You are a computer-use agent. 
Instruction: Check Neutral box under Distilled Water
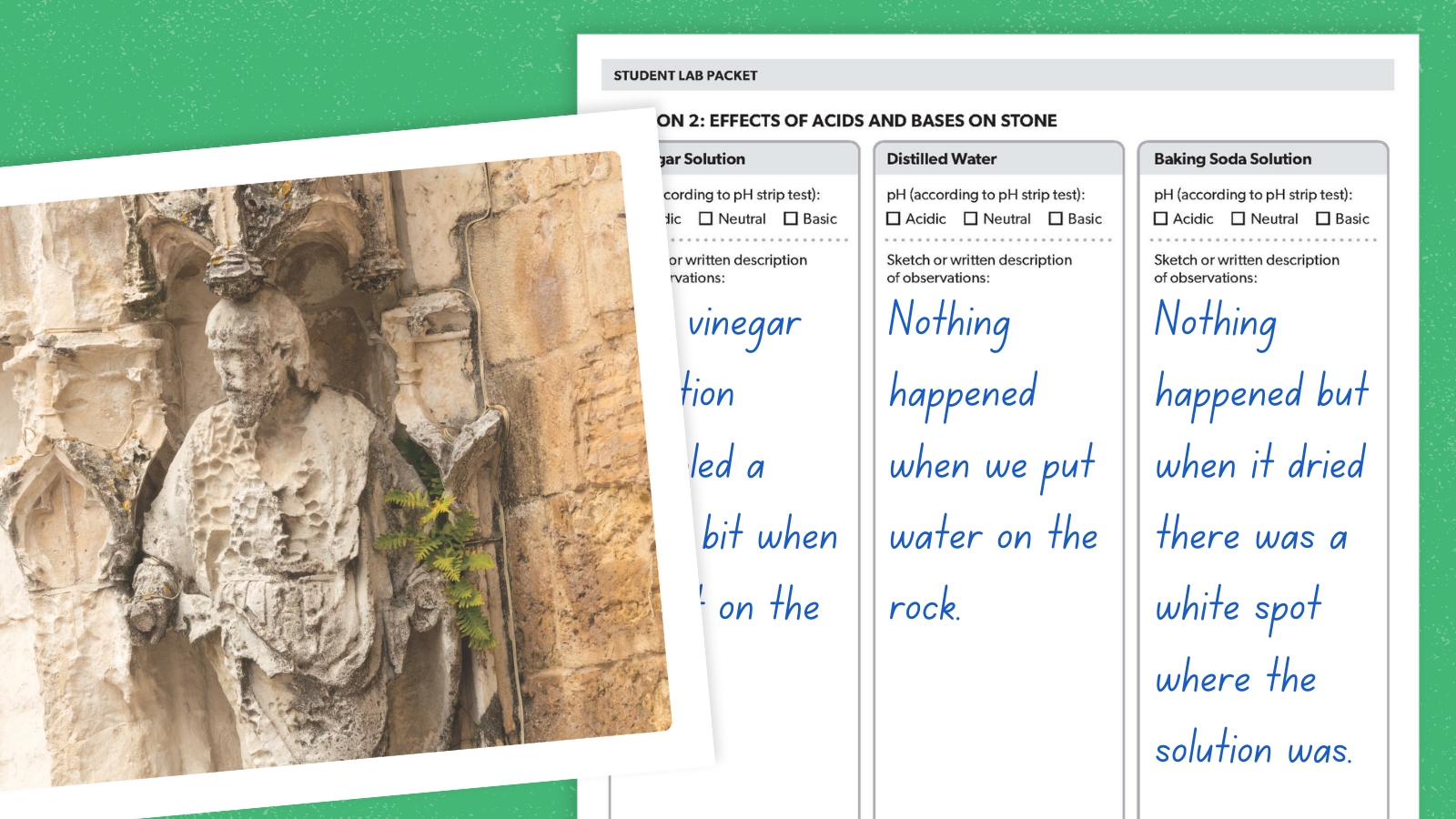pyautogui.click(x=971, y=218)
